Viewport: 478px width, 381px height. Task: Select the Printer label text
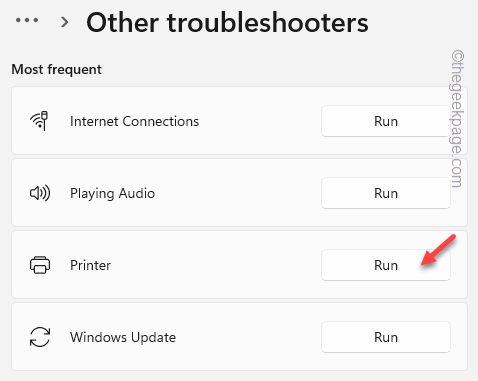tap(90, 265)
